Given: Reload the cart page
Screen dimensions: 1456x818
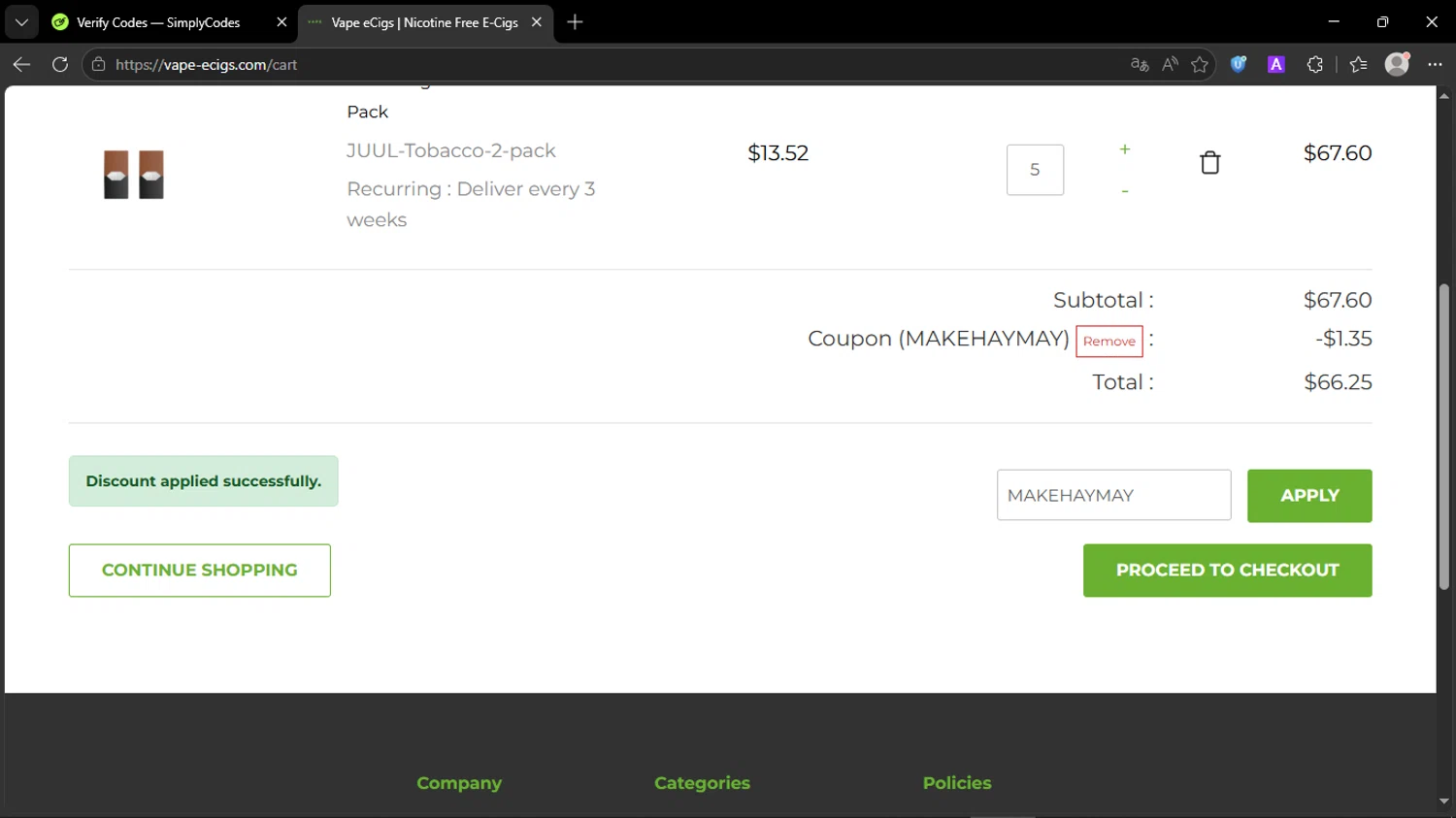Looking at the screenshot, I should (60, 65).
